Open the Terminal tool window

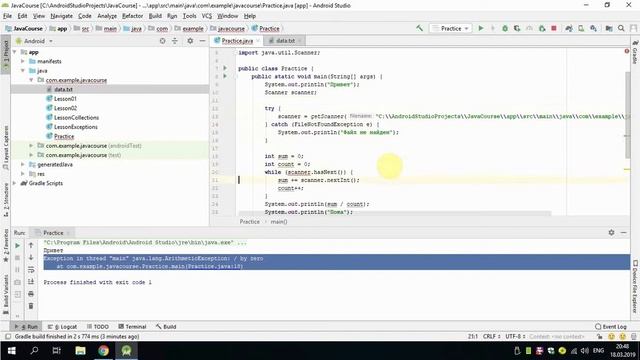tap(132, 327)
